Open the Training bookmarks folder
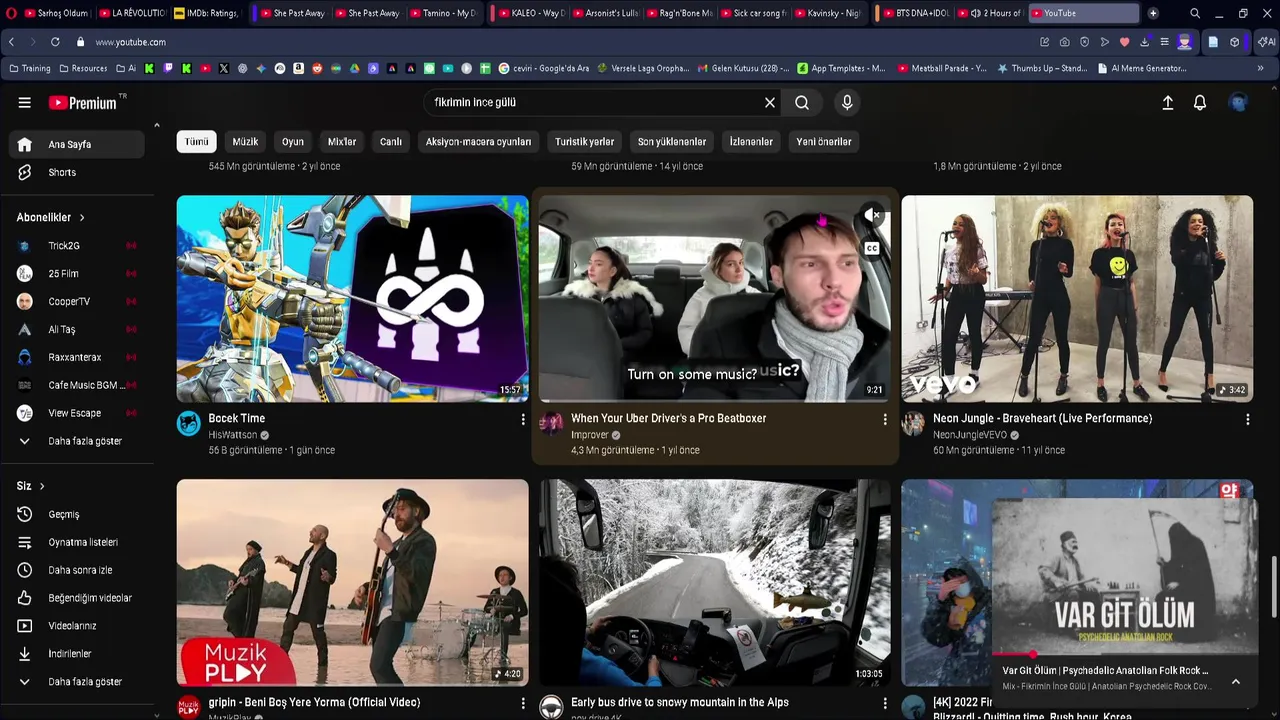 [x=29, y=68]
